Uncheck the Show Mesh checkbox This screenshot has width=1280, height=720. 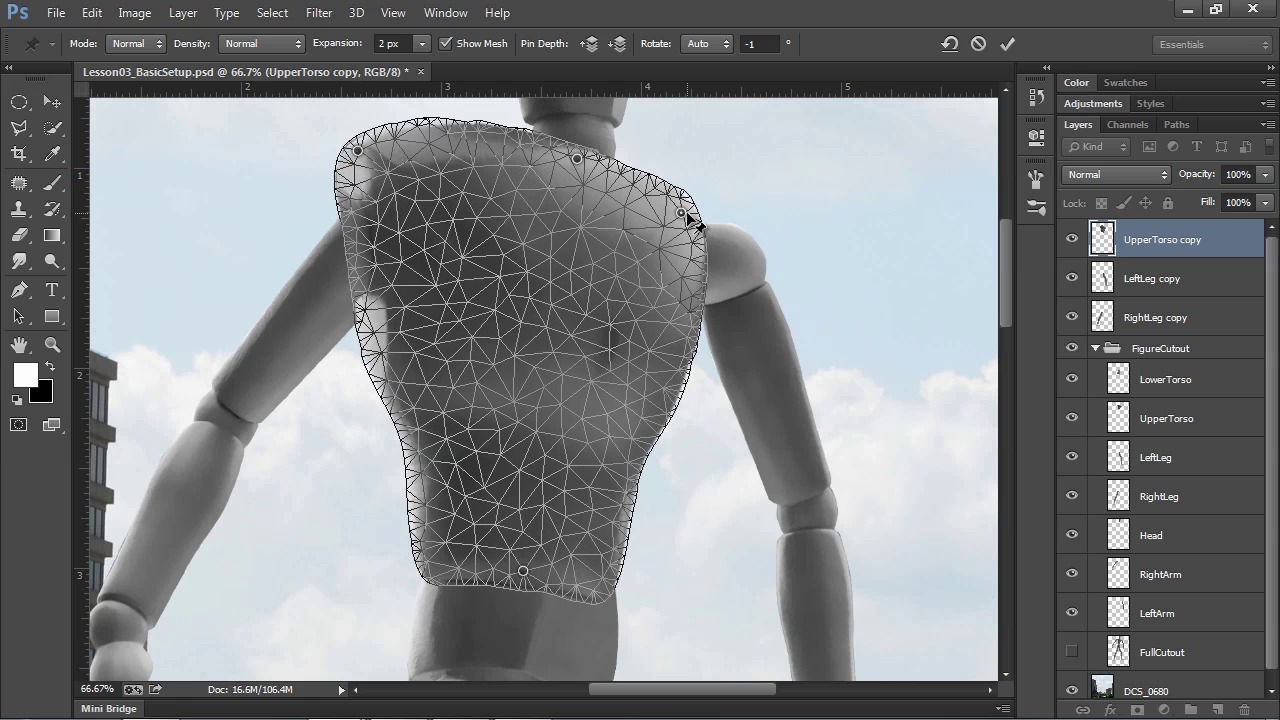click(446, 44)
